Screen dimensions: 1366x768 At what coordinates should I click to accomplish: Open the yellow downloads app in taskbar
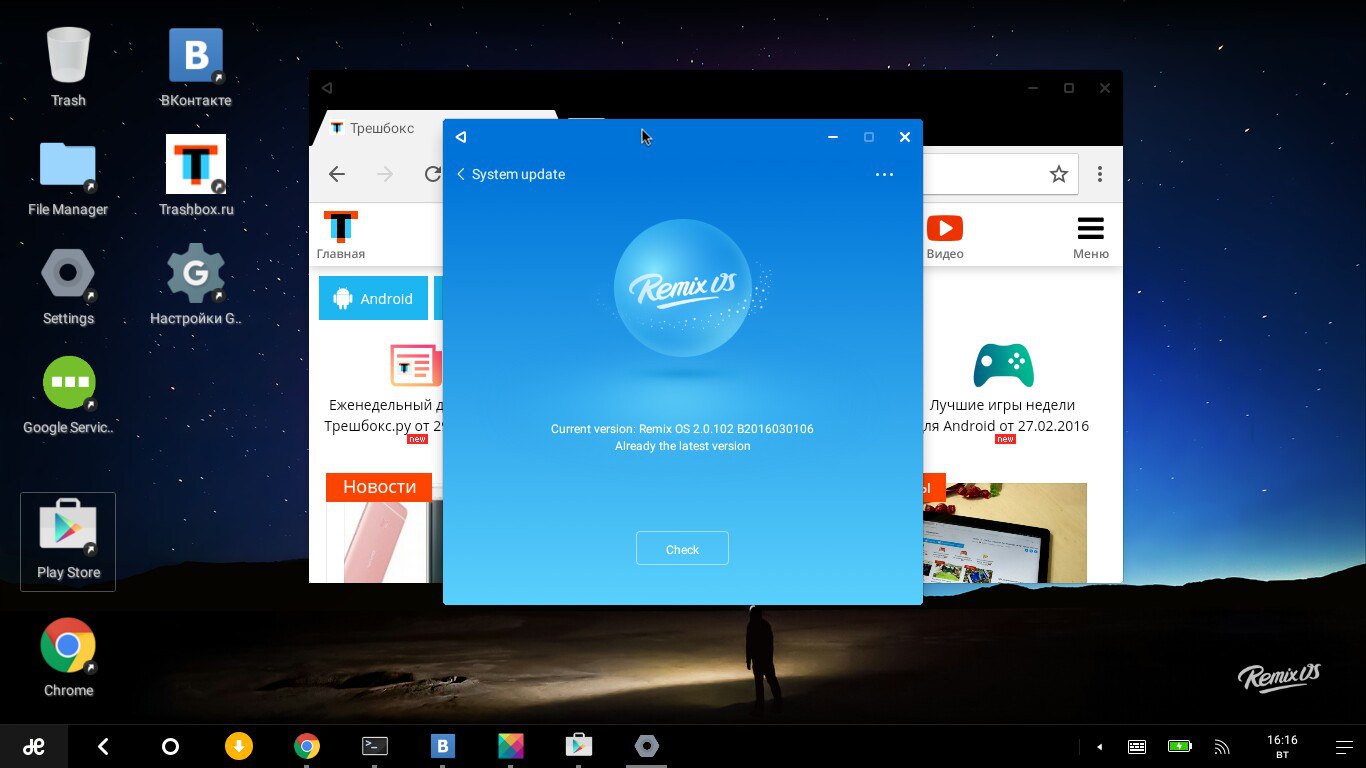[x=238, y=746]
